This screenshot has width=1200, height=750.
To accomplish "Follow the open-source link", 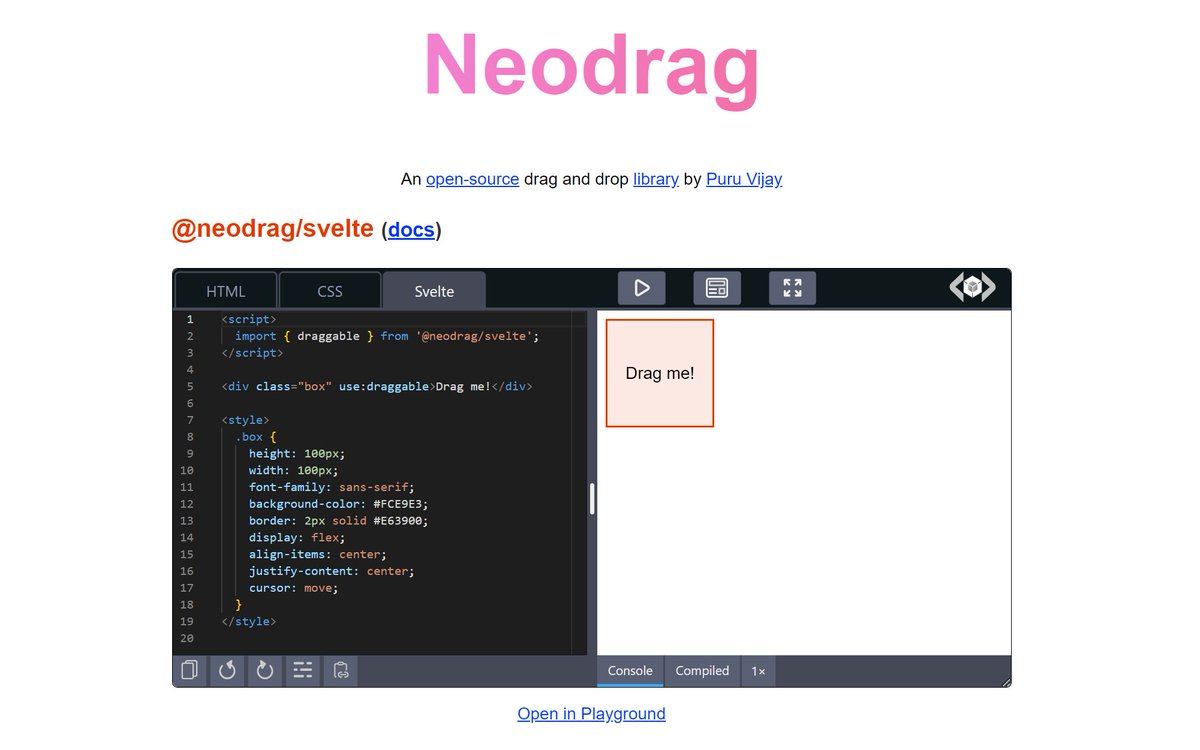I will coord(472,179).
